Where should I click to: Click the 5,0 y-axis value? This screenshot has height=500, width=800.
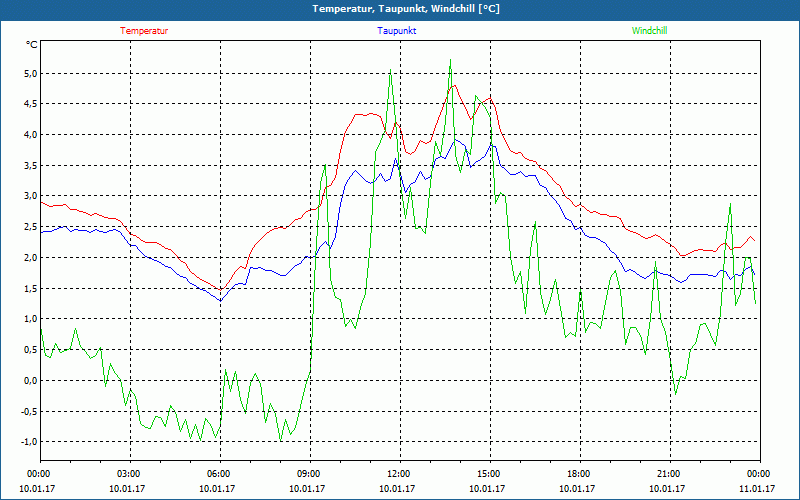click(31, 73)
